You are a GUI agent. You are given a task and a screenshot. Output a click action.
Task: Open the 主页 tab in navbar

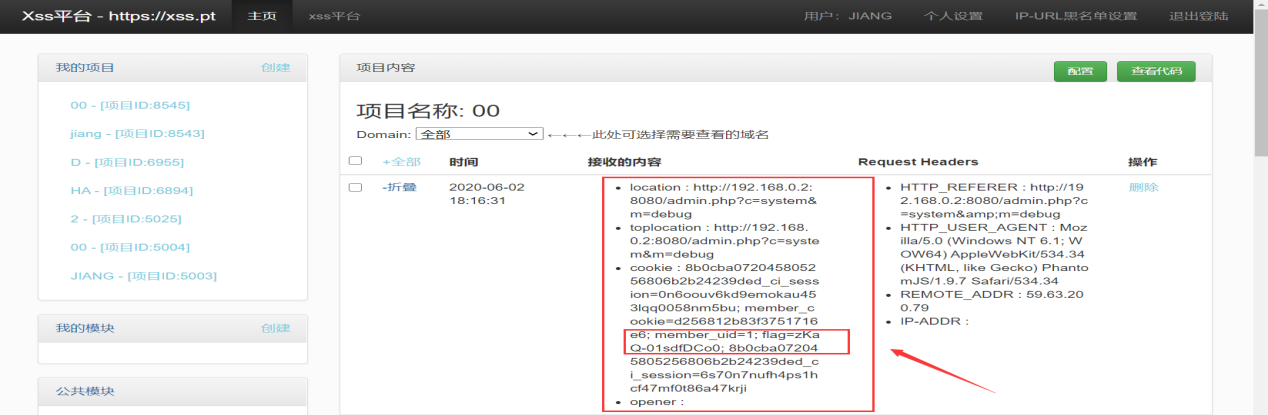(x=262, y=16)
